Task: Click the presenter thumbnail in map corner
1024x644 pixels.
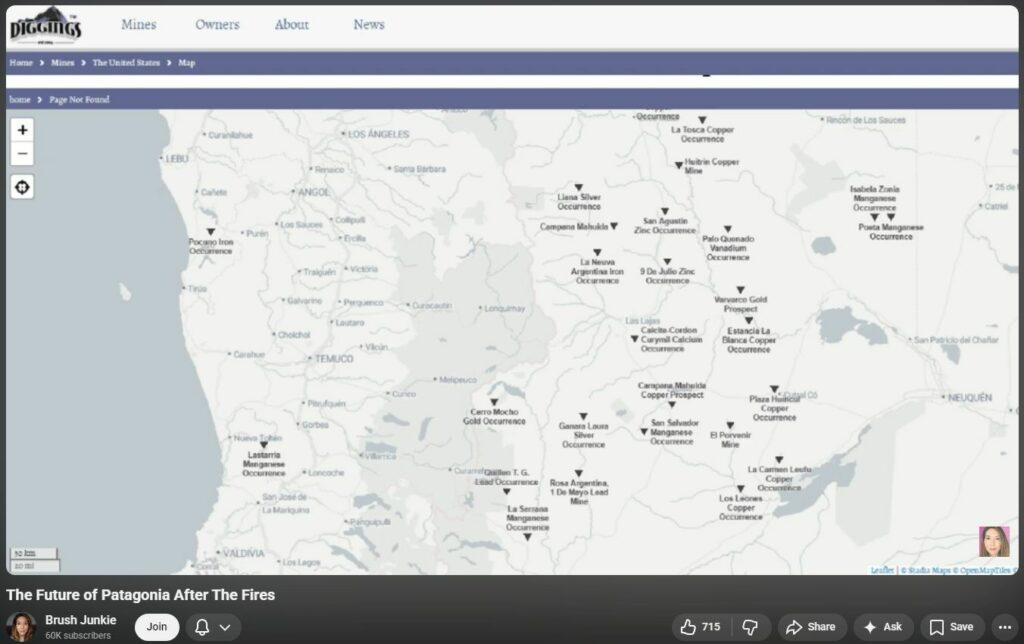Action: pyautogui.click(x=993, y=541)
